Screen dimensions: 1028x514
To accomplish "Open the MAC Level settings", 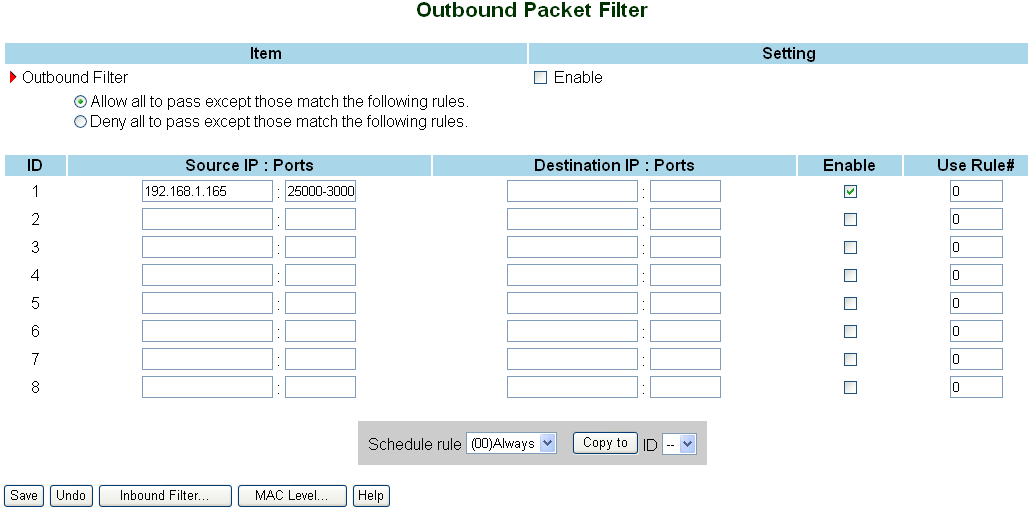I will 292,496.
